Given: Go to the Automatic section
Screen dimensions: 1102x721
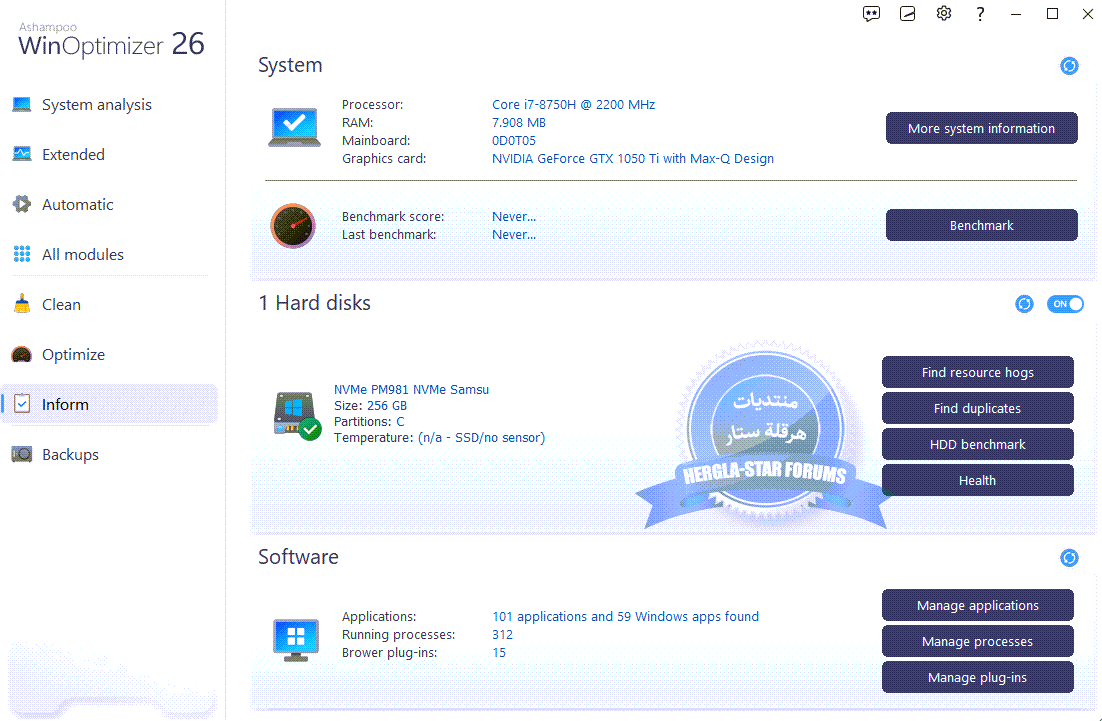Looking at the screenshot, I should pyautogui.click(x=78, y=204).
